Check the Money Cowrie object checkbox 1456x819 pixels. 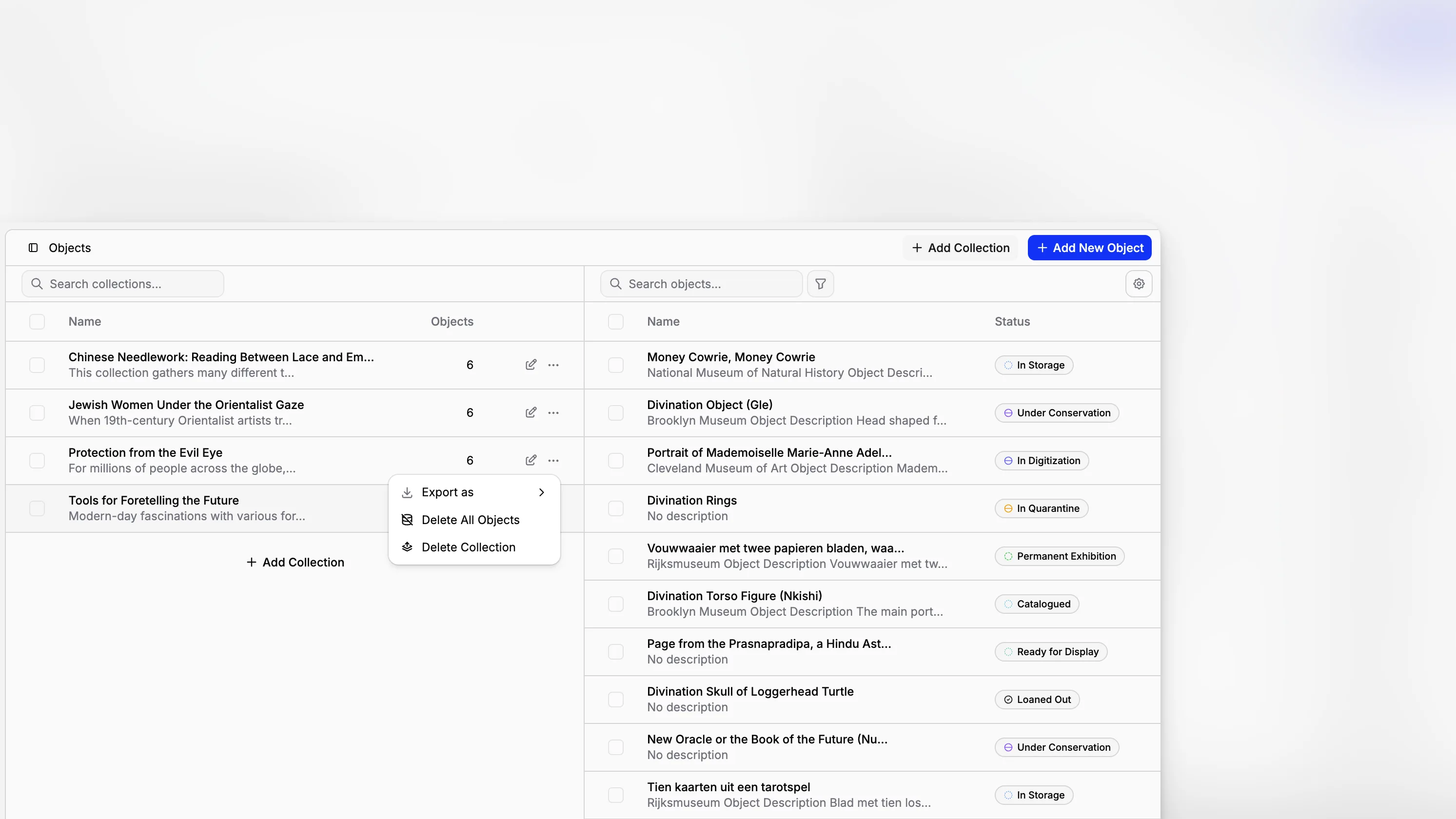point(615,365)
